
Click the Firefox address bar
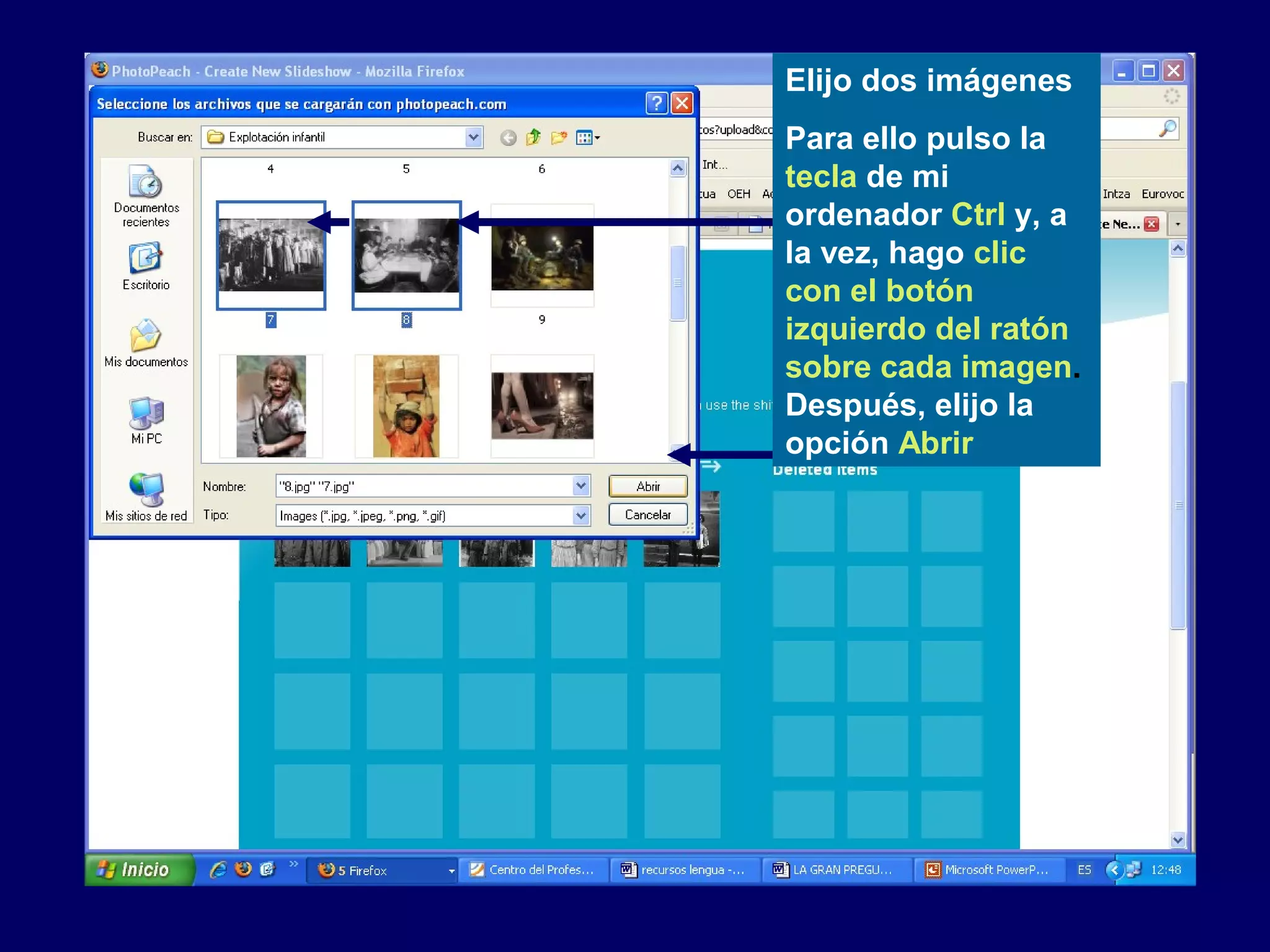pyautogui.click(x=736, y=130)
